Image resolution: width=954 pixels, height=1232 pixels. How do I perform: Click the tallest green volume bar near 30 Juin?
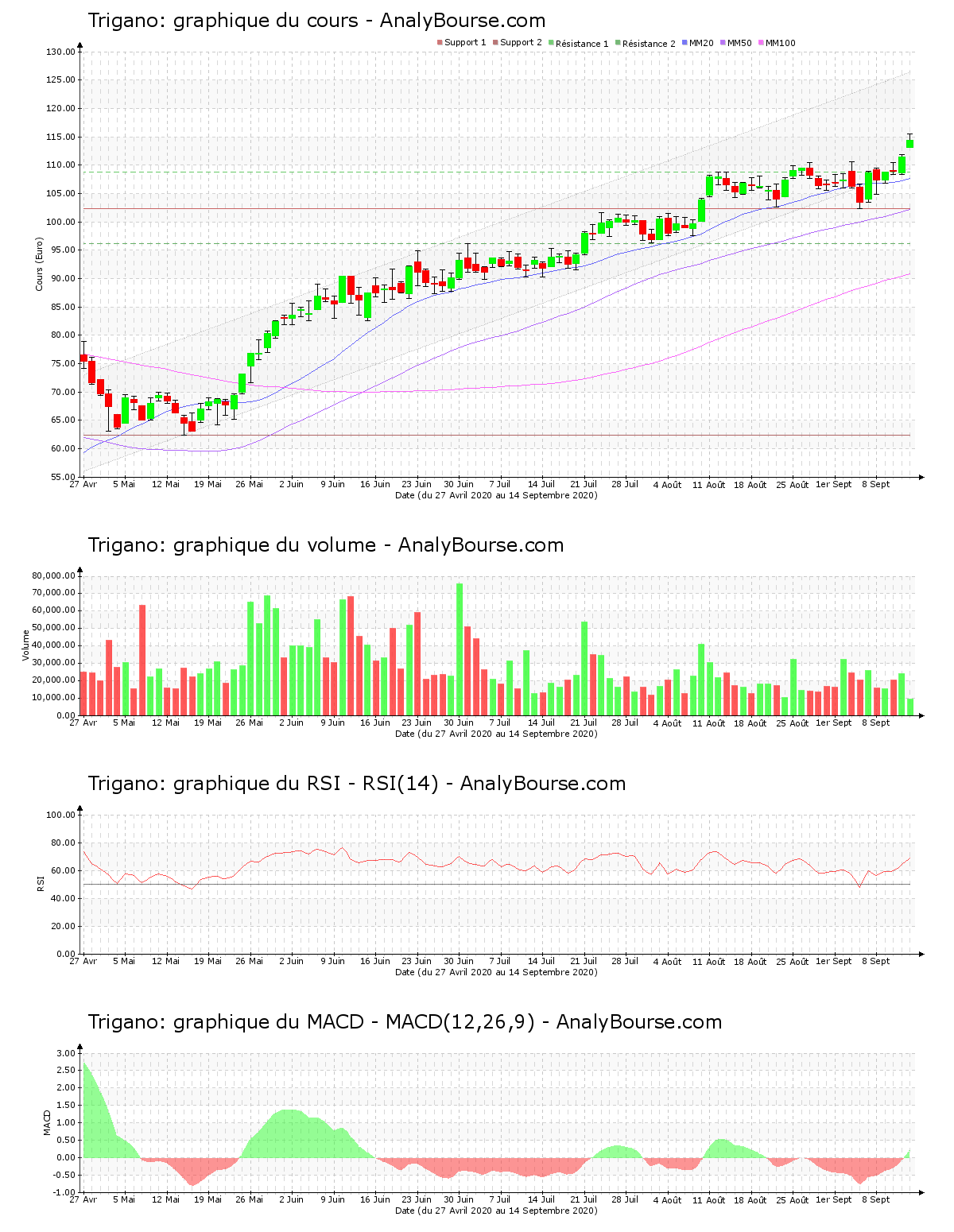click(x=459, y=649)
